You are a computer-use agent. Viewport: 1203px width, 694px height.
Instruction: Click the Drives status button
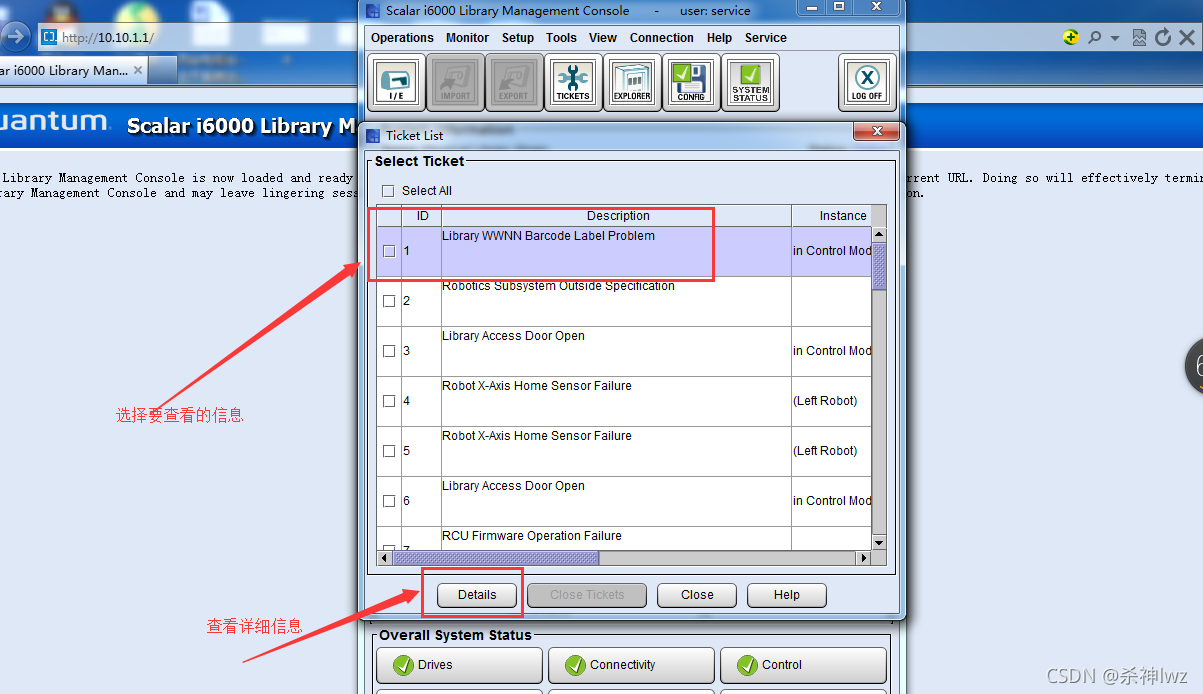(459, 665)
